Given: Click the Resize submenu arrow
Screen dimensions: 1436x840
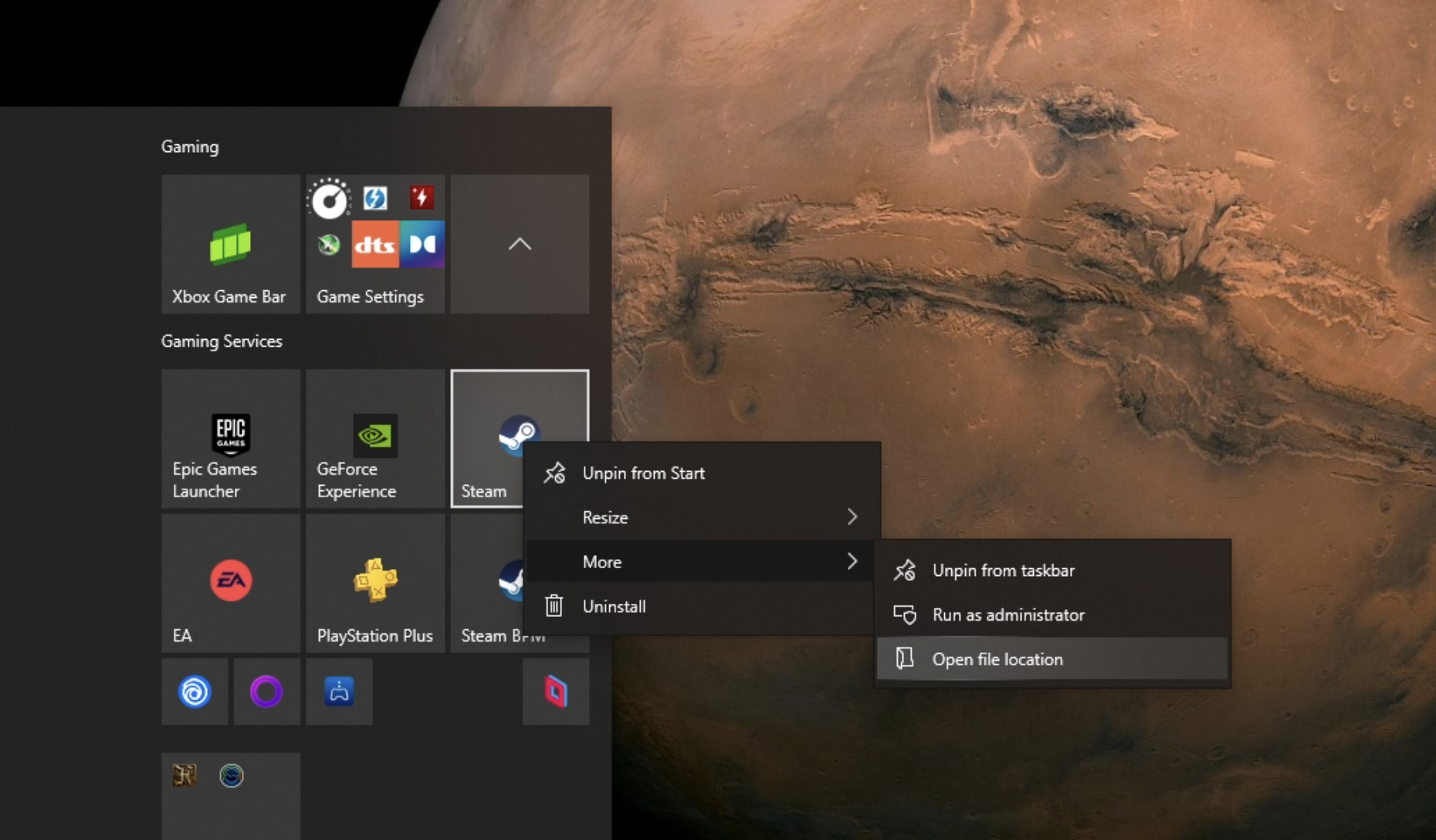Looking at the screenshot, I should [852, 517].
